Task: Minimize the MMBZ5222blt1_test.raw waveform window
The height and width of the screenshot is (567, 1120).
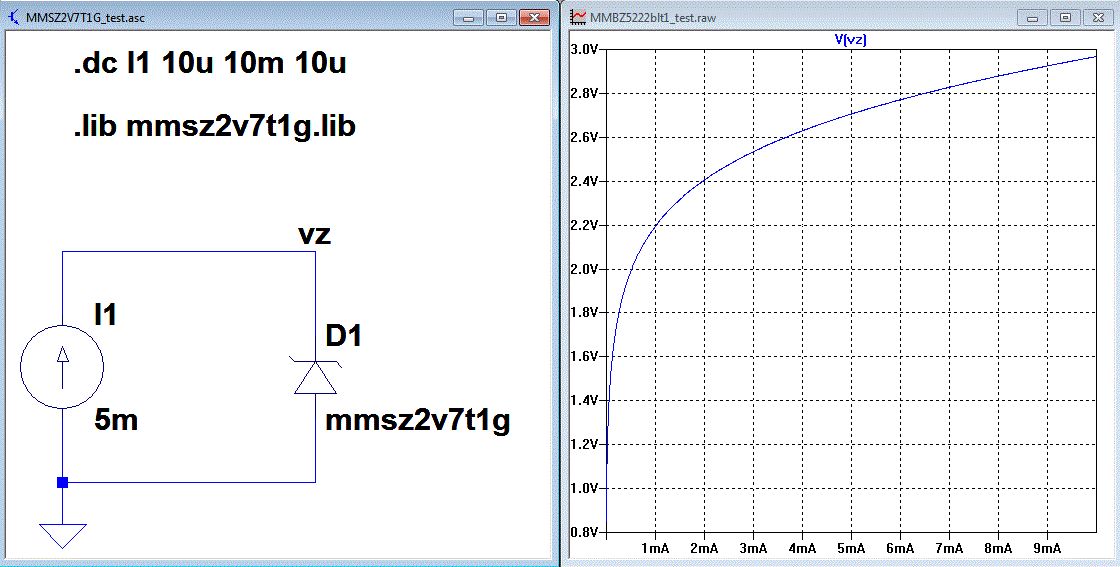Action: tap(1033, 18)
